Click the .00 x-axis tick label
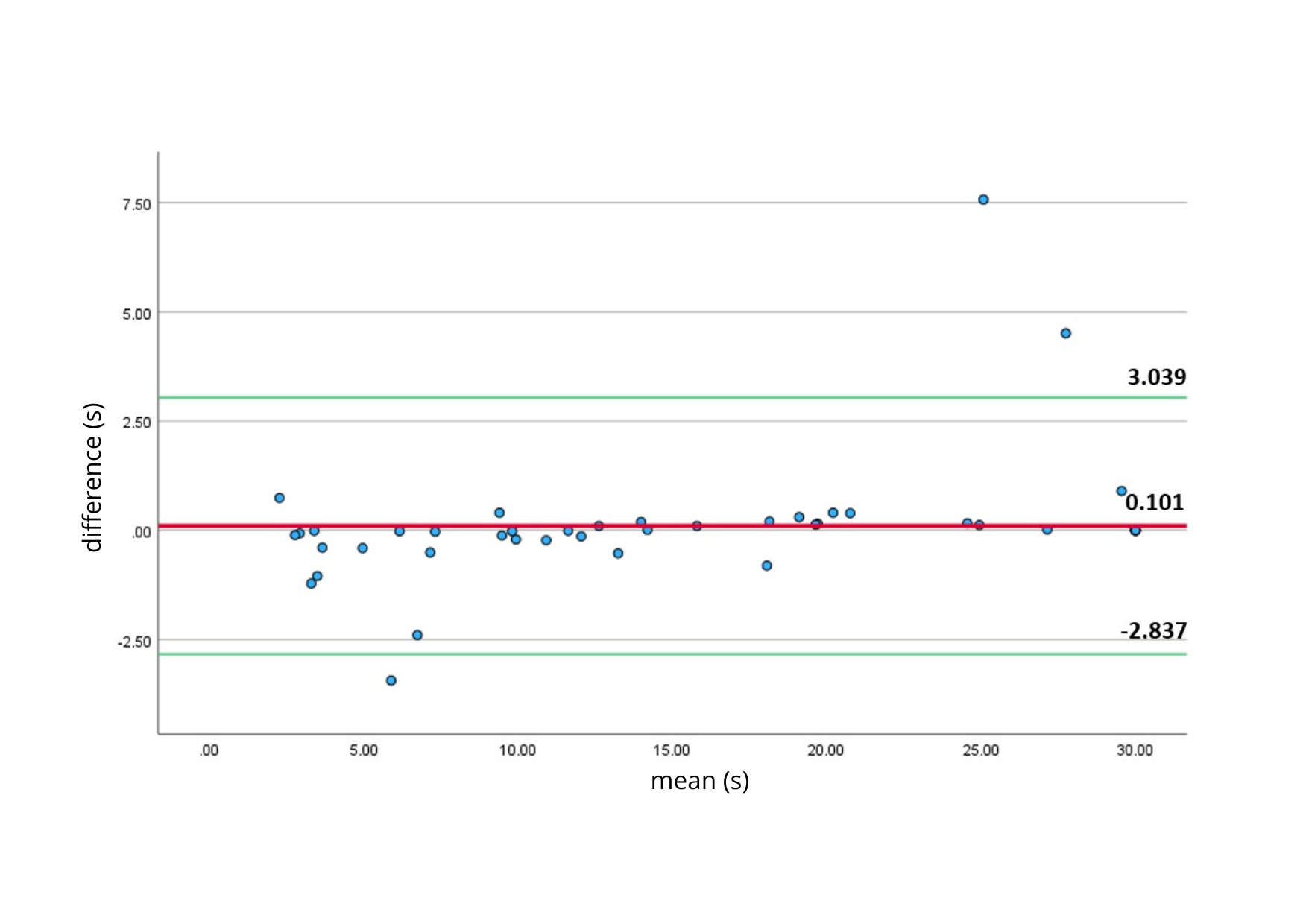This screenshot has width=1303, height=924. tap(209, 752)
